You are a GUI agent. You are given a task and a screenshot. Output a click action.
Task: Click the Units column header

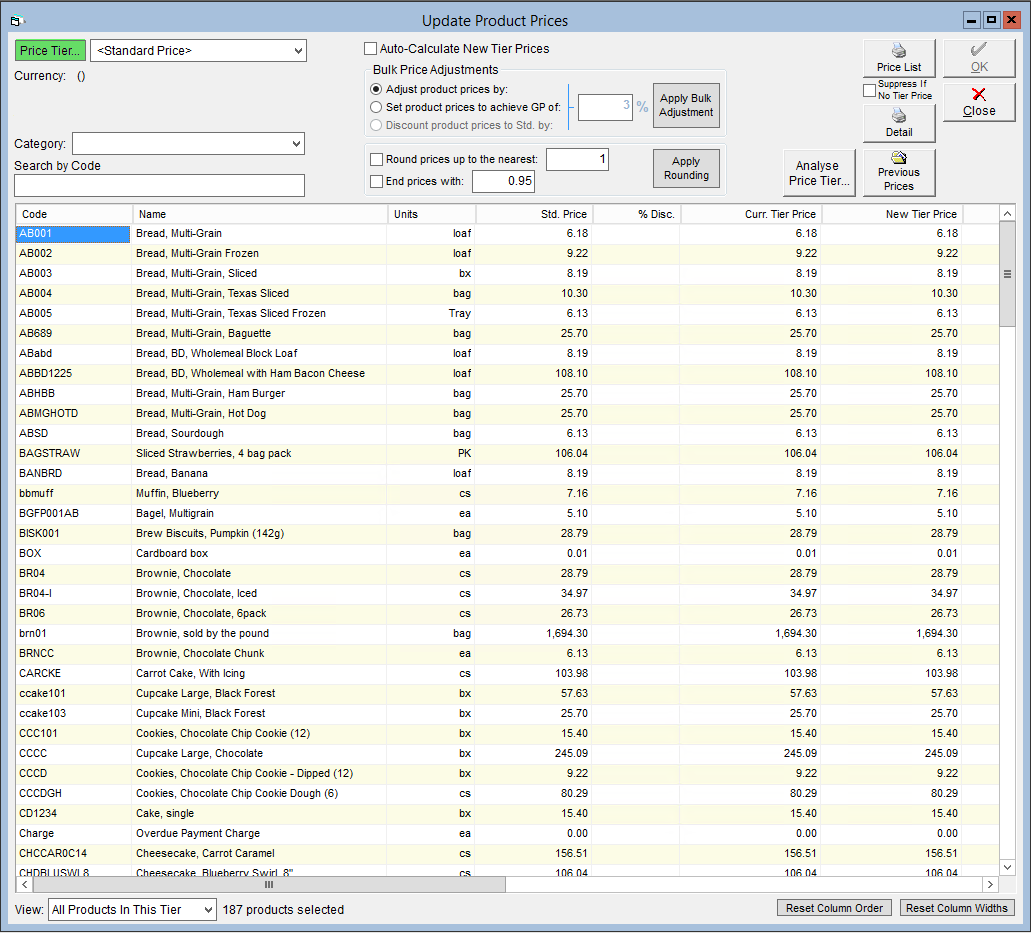click(431, 214)
